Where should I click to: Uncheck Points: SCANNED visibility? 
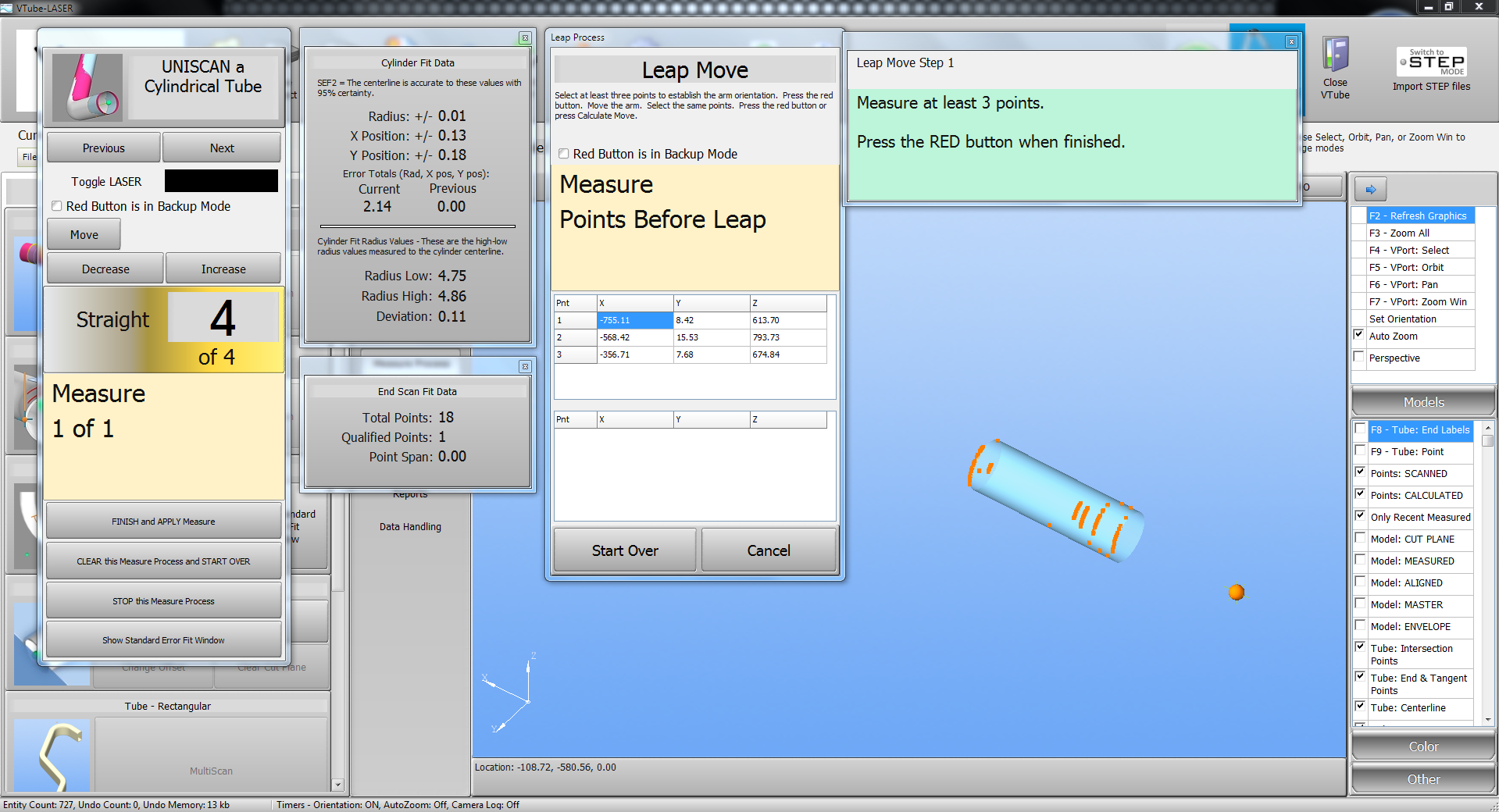pos(1361,473)
